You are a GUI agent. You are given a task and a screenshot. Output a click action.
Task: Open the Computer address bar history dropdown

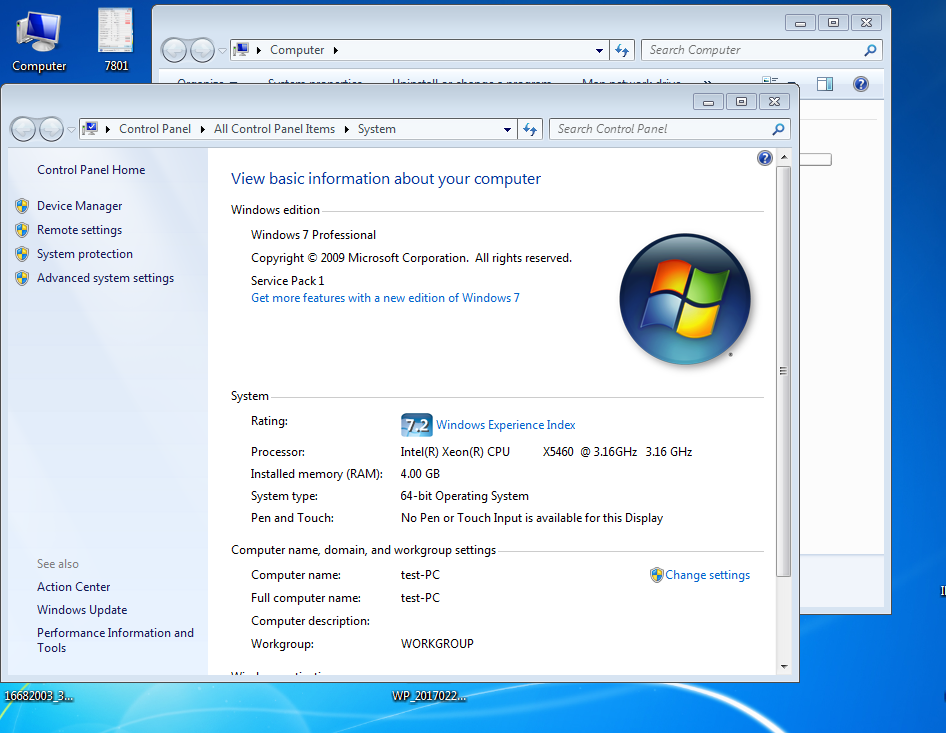tap(599, 50)
